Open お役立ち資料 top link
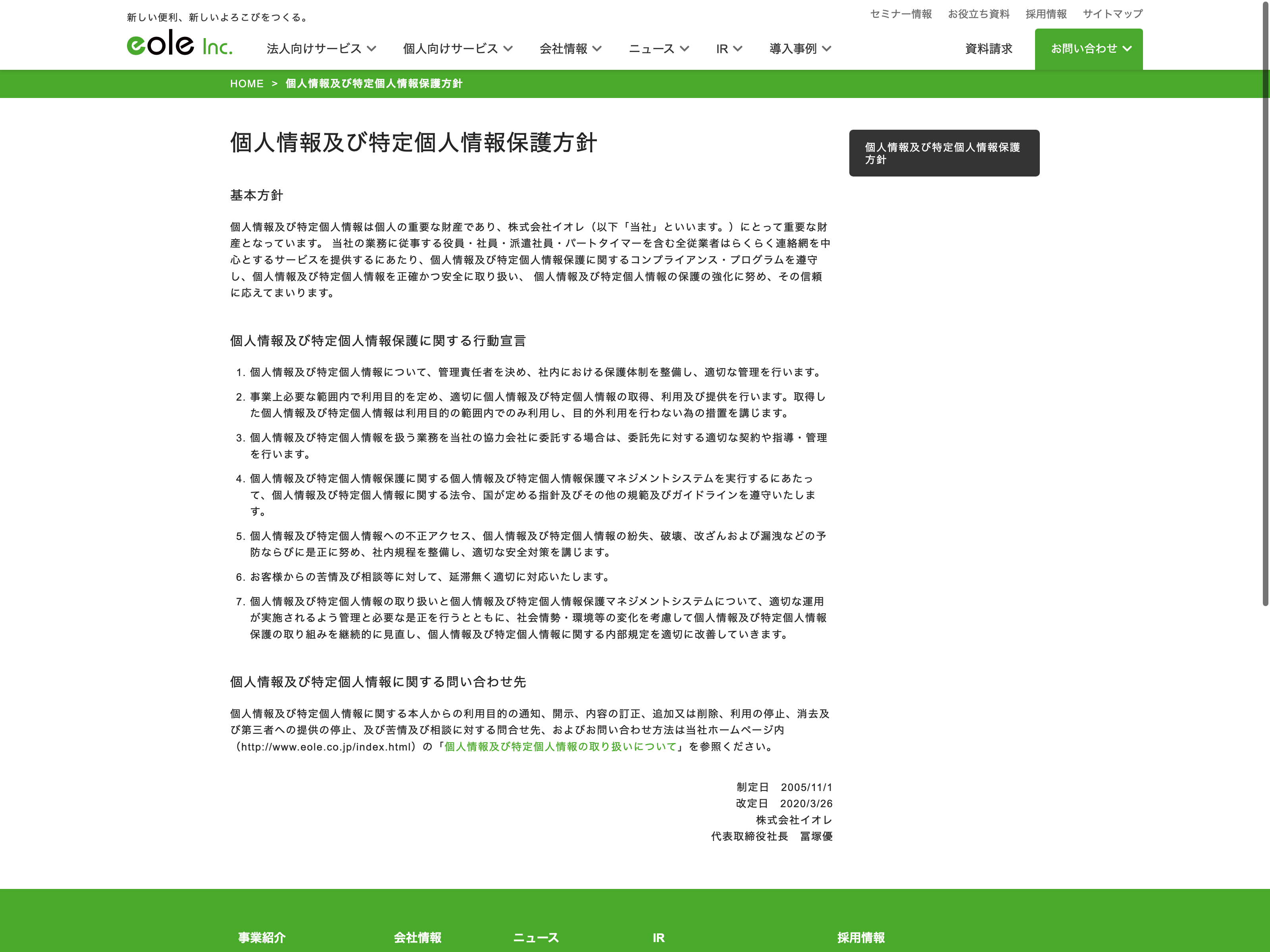 coord(978,14)
